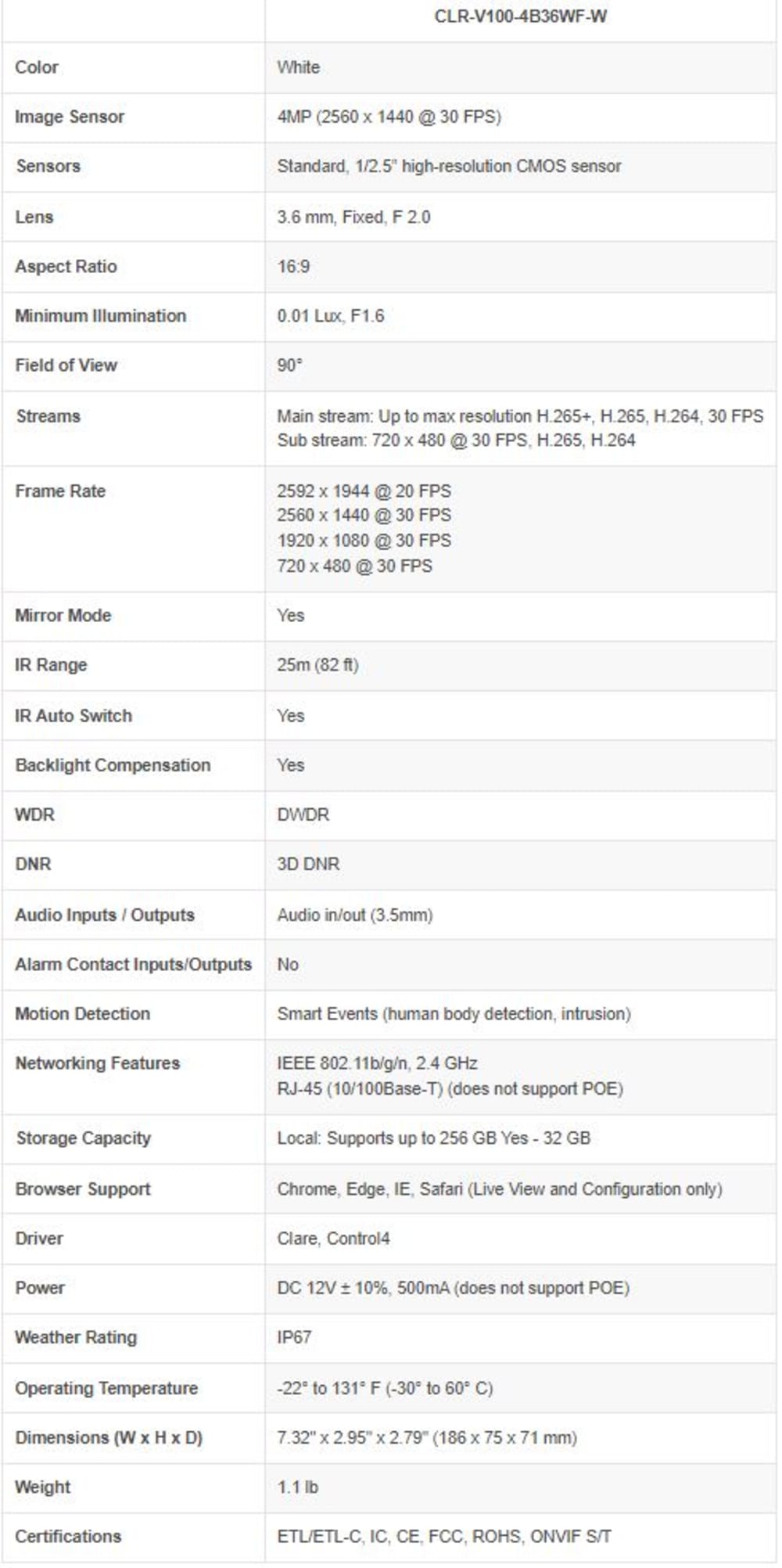The height and width of the screenshot is (1568, 782).
Task: Select the IR Range 25m value
Action: point(317,666)
